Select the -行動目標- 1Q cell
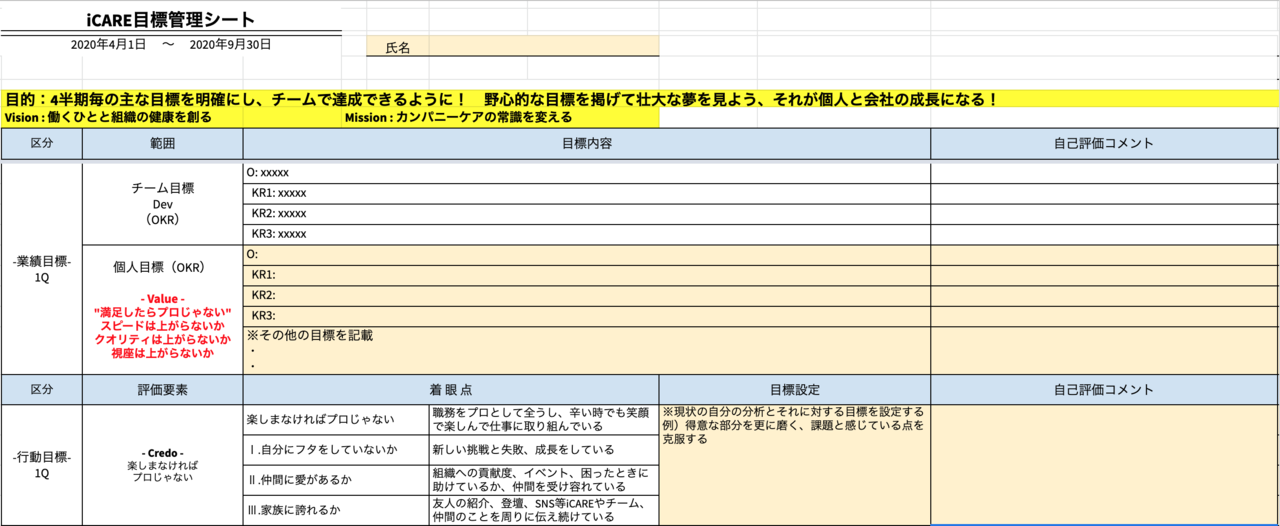The width and height of the screenshot is (1280, 526). [42, 465]
